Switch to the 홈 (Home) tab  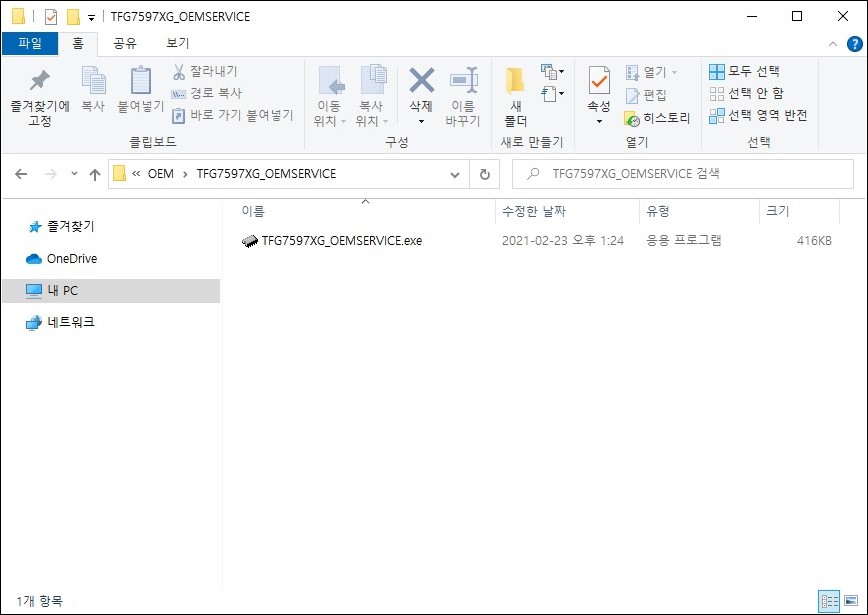click(78, 43)
